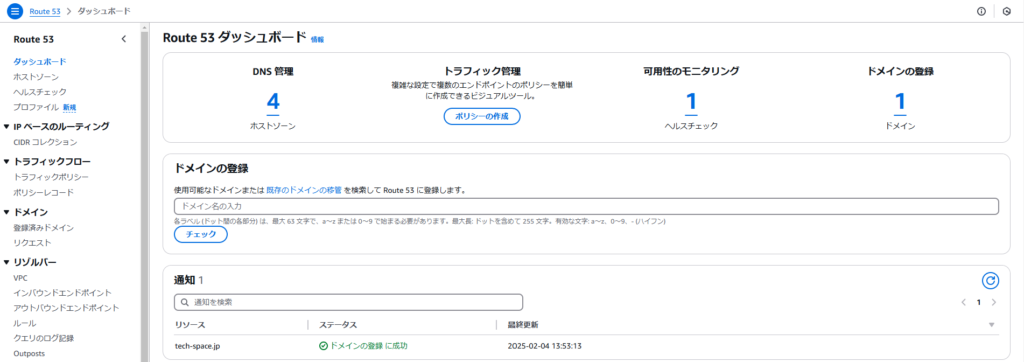Collapse the Route 53 sidebar chevron
Screen dimensions: 1024x362
tap(124, 39)
